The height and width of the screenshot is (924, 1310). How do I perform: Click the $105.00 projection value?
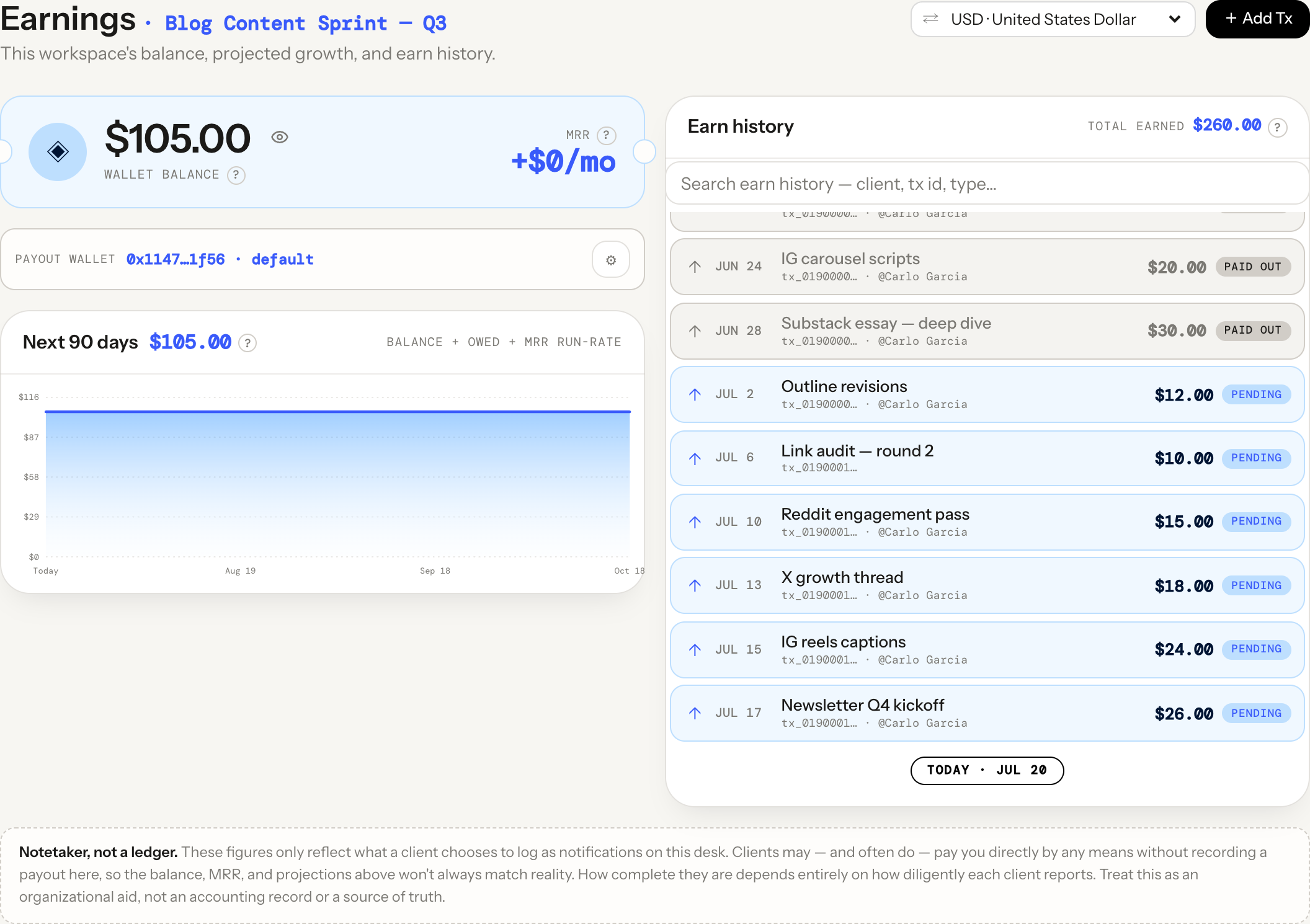190,342
